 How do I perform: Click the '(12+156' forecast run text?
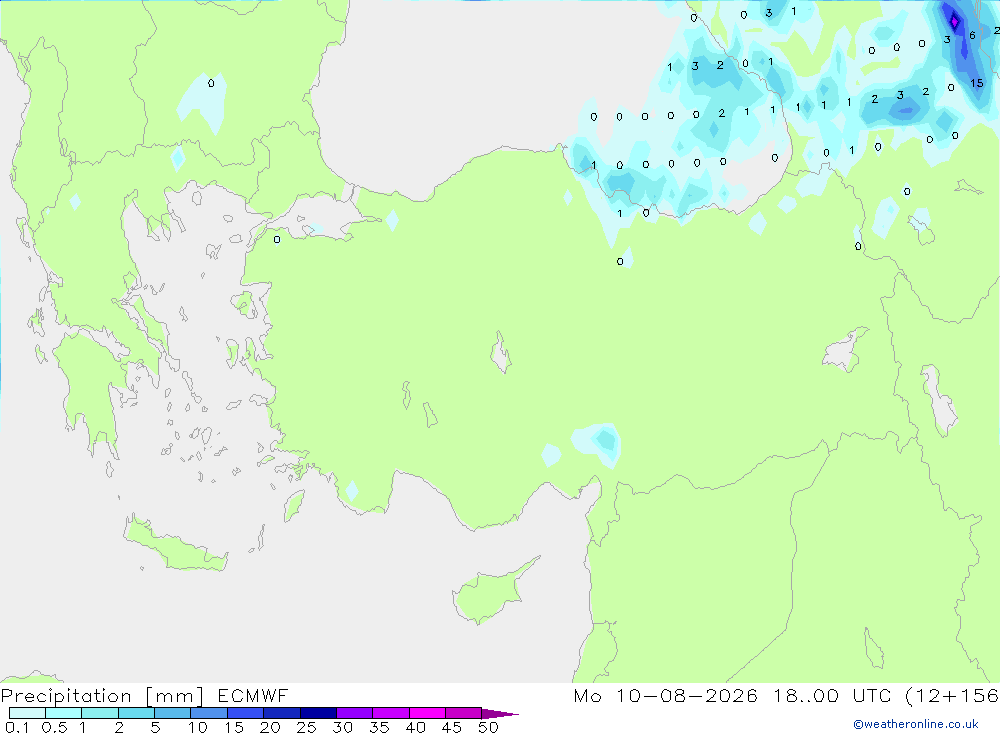click(952, 695)
